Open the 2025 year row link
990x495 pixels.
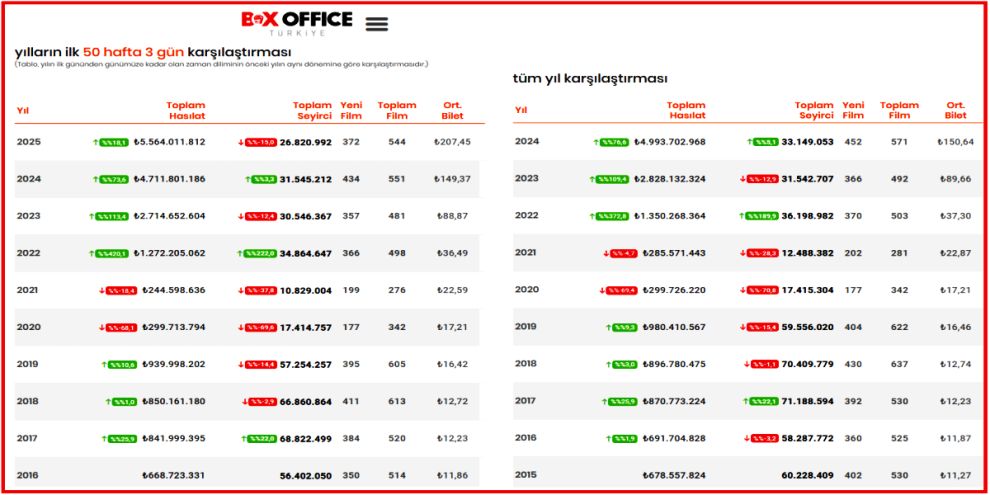(27, 142)
